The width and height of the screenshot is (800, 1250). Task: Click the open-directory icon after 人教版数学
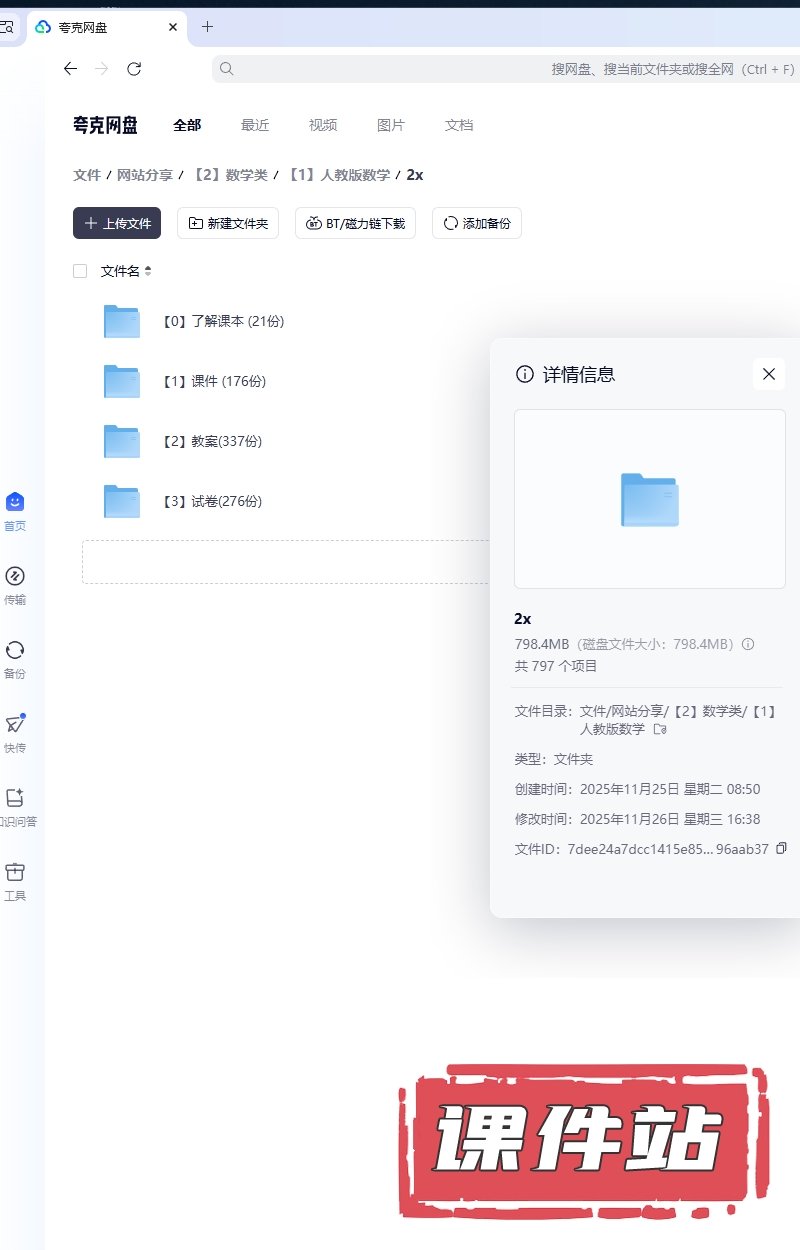pos(659,729)
